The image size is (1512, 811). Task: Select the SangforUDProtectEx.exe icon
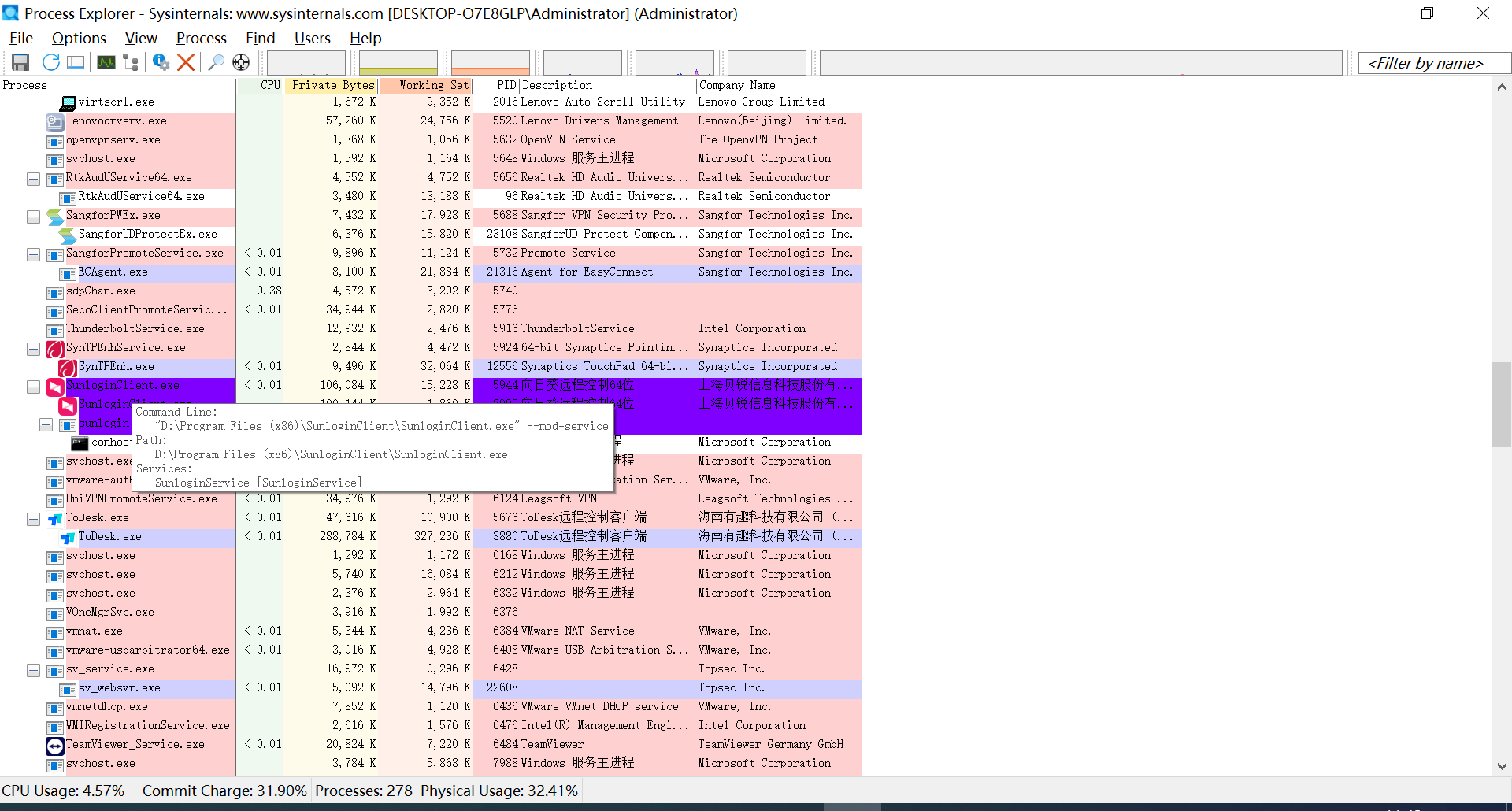point(69,235)
